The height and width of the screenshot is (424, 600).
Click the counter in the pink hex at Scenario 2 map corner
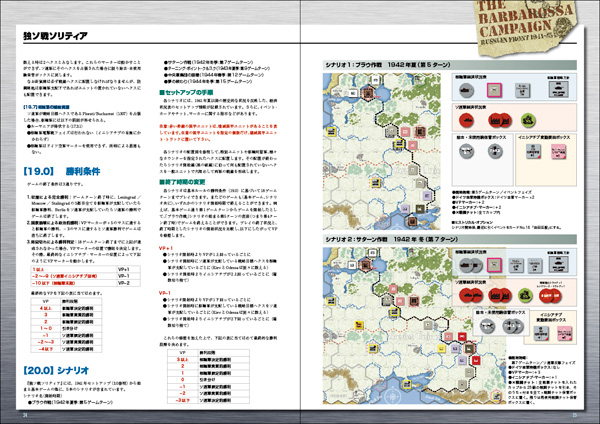497,396
